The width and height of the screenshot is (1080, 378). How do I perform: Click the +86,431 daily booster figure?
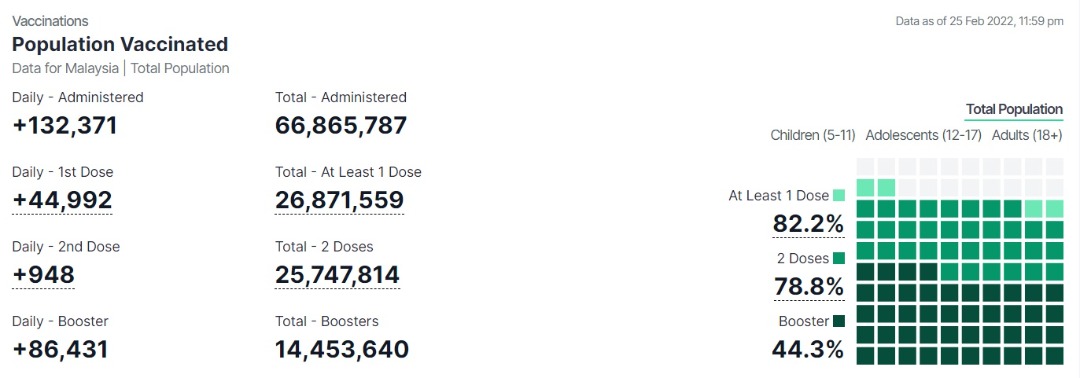click(x=61, y=349)
